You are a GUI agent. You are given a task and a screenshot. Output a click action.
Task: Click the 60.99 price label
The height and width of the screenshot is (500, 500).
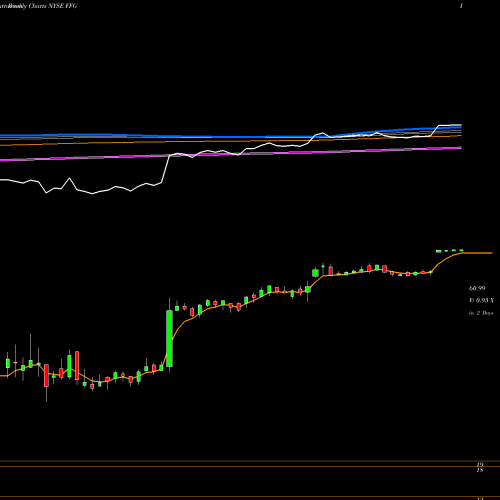(x=477, y=288)
